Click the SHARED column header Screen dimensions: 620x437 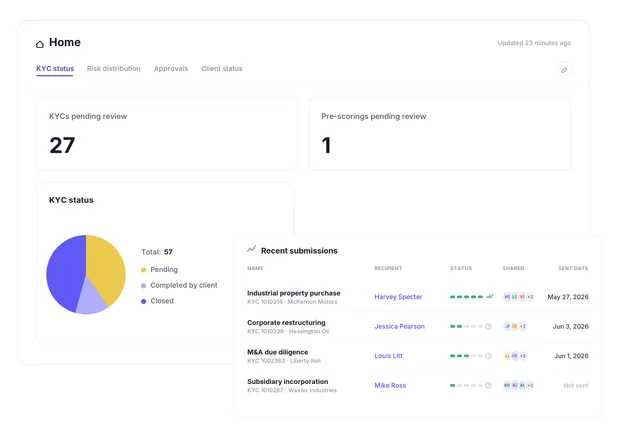tap(513, 268)
